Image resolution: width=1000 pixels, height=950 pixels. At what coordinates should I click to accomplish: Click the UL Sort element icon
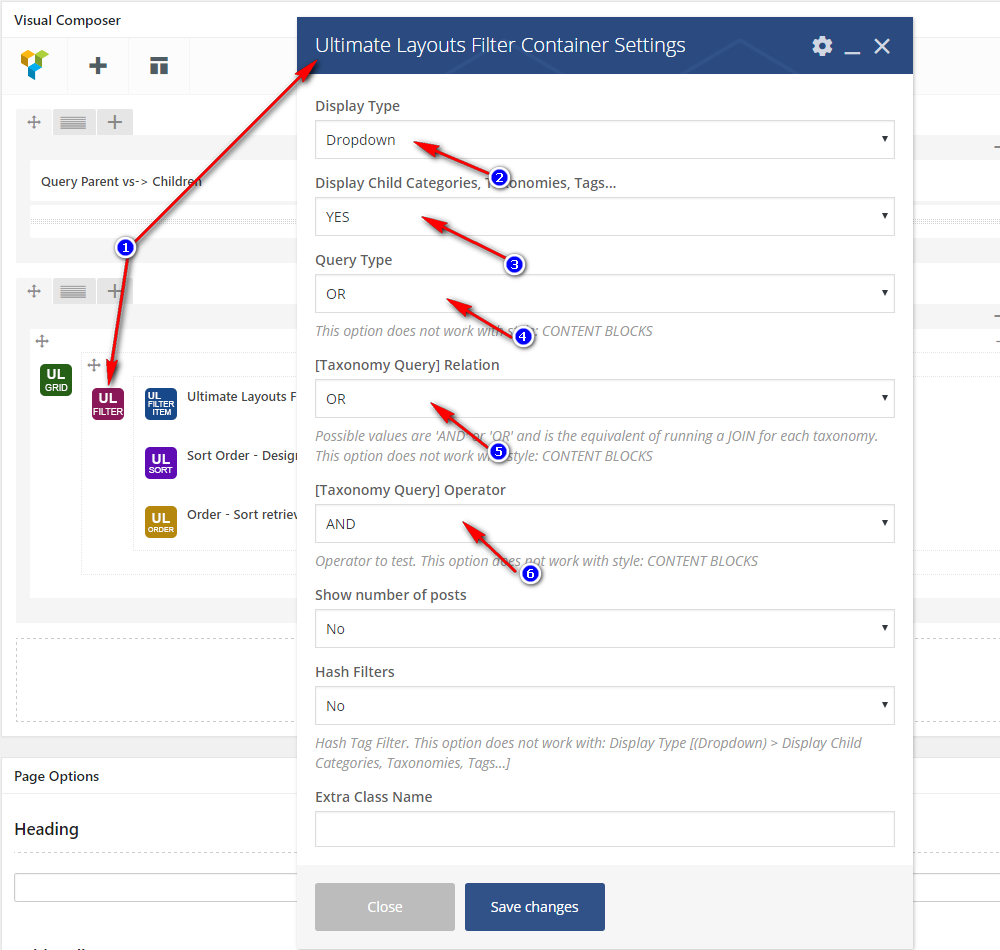[161, 463]
